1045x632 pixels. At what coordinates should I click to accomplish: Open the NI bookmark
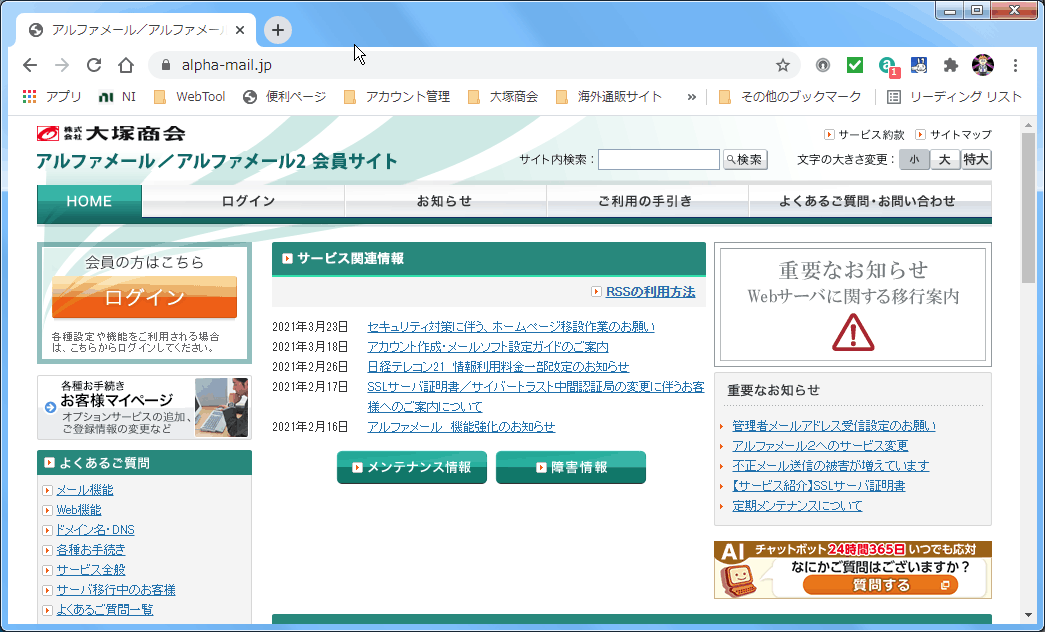pyautogui.click(x=117, y=97)
